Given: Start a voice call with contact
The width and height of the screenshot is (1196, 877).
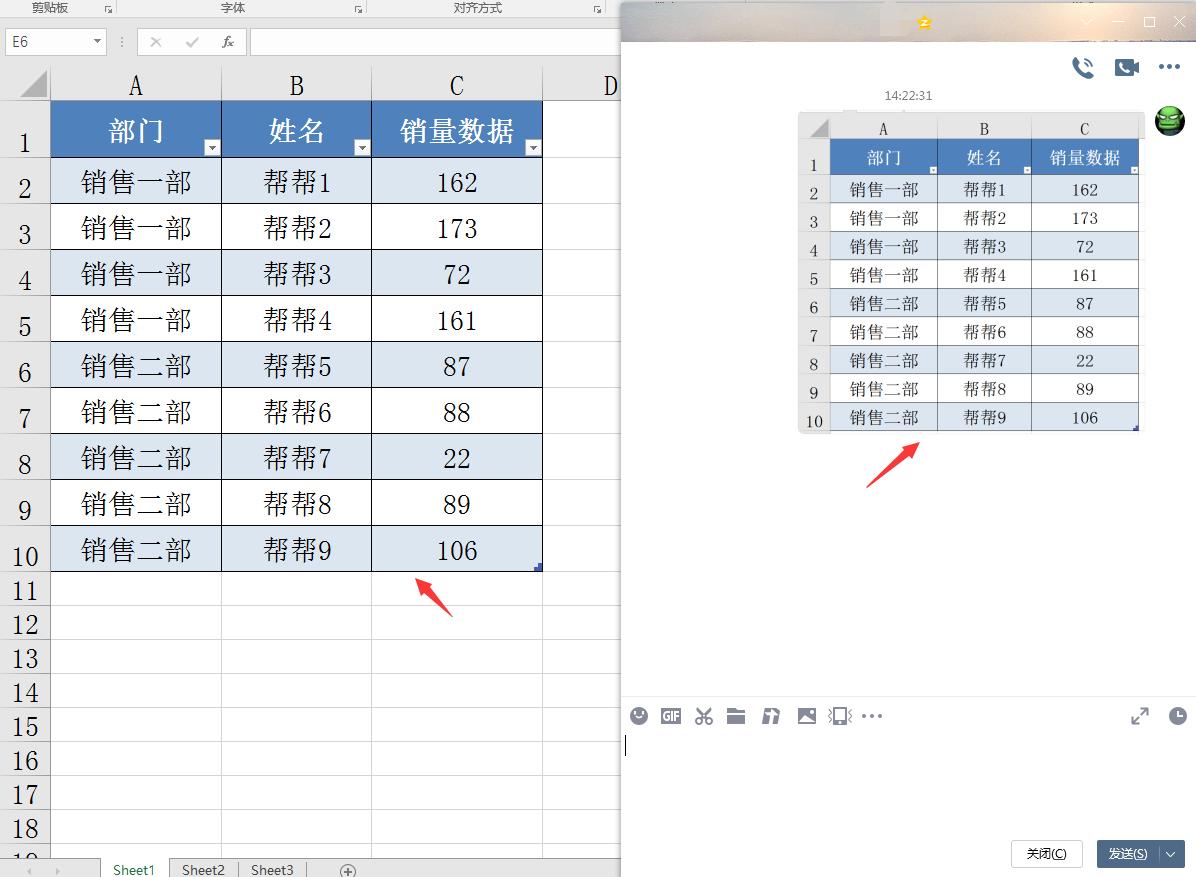Looking at the screenshot, I should coord(1083,68).
